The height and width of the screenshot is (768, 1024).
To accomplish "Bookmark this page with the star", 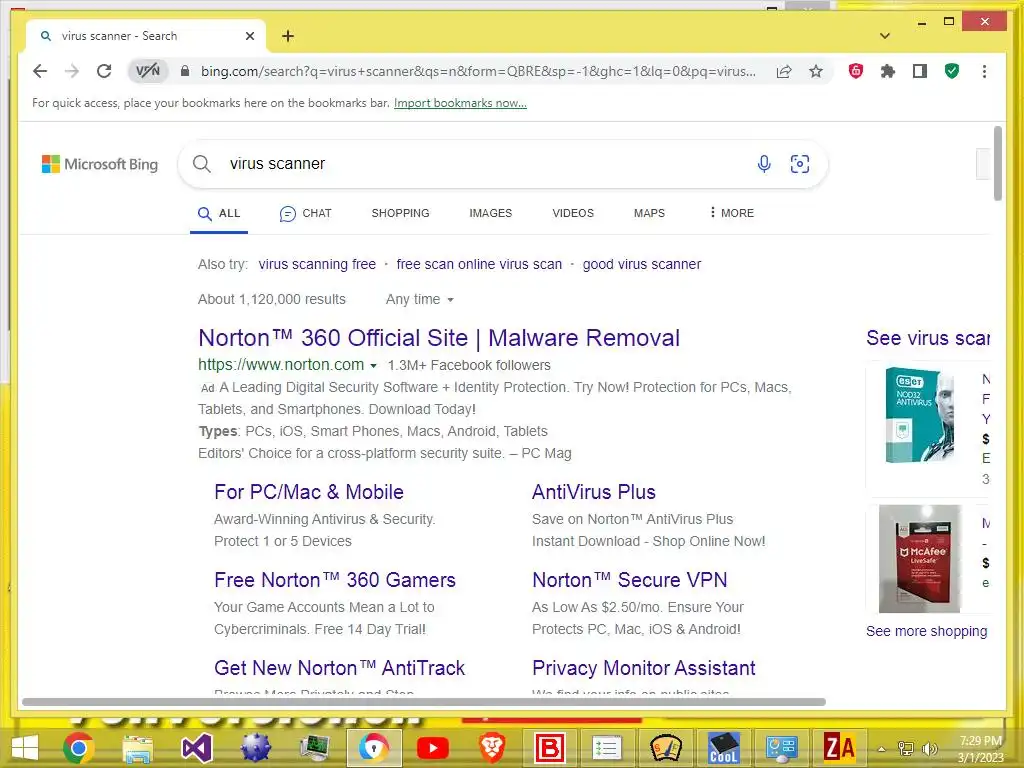I will [816, 71].
